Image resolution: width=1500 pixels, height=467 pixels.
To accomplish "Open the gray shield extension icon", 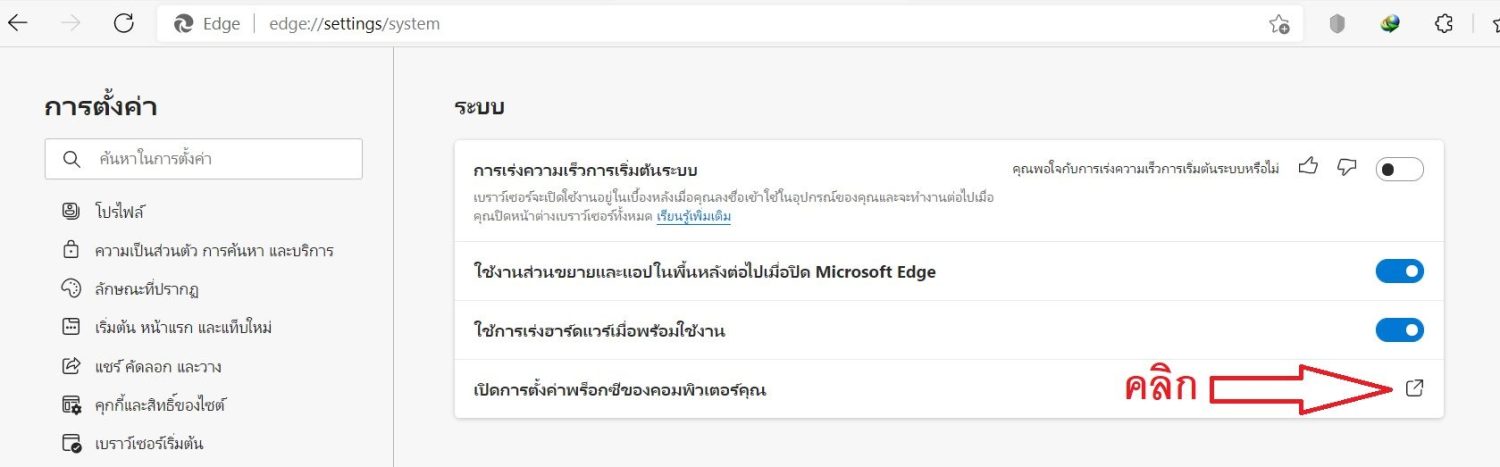I will point(1337,25).
